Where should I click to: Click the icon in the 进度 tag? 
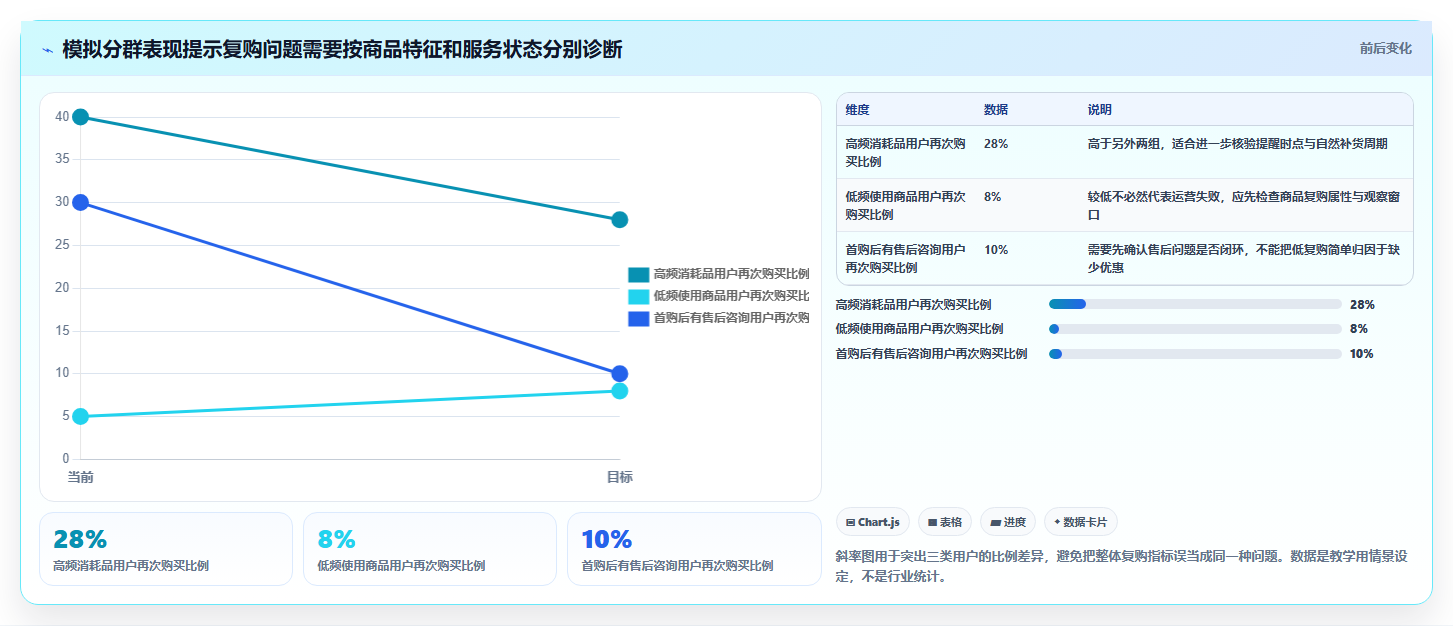click(x=995, y=522)
